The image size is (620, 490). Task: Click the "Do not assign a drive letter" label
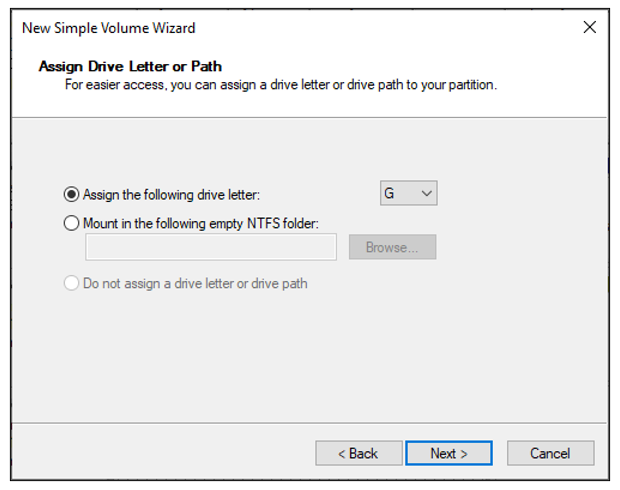tap(195, 284)
